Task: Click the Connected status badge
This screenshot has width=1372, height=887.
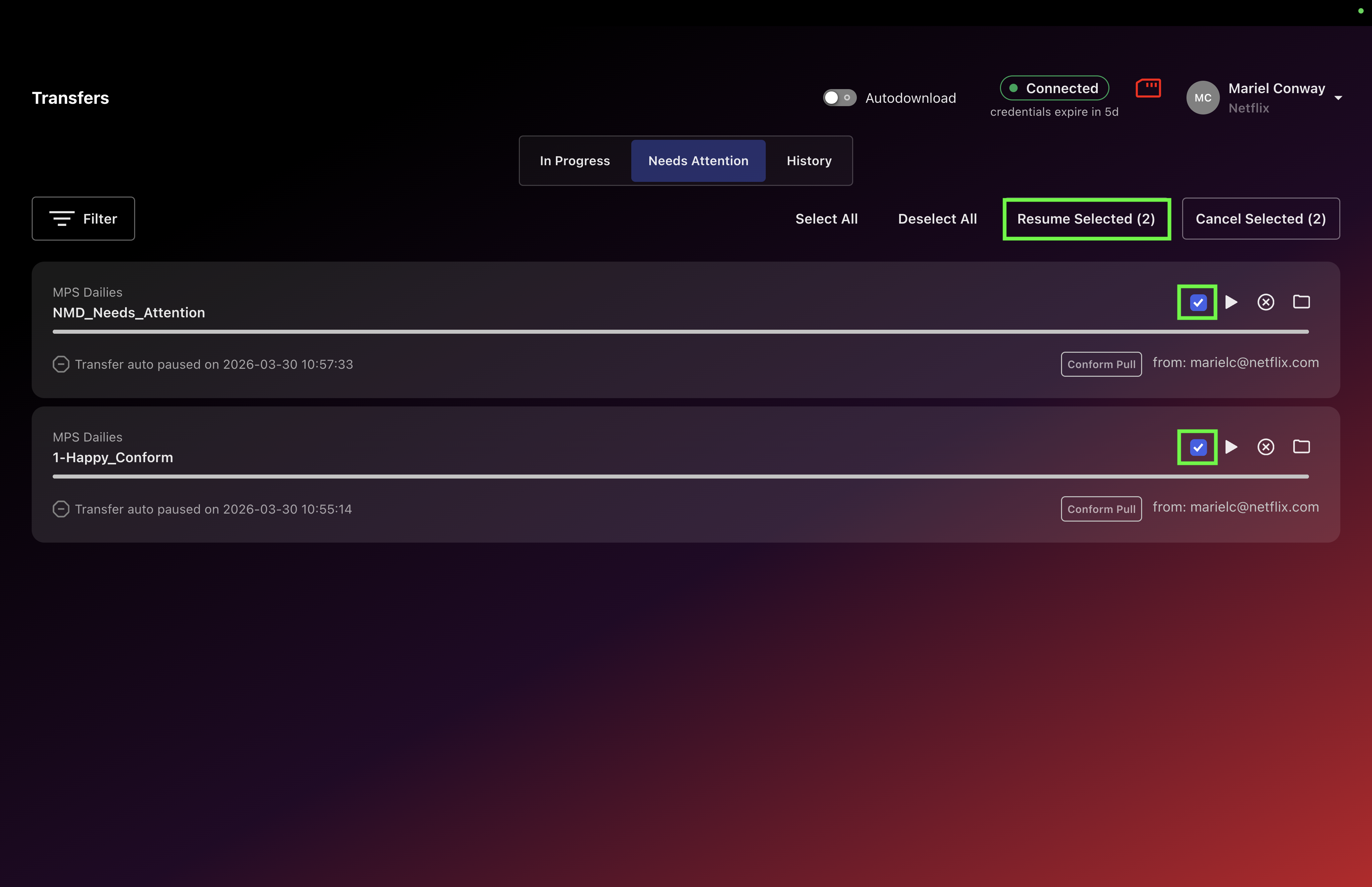Action: (x=1054, y=88)
